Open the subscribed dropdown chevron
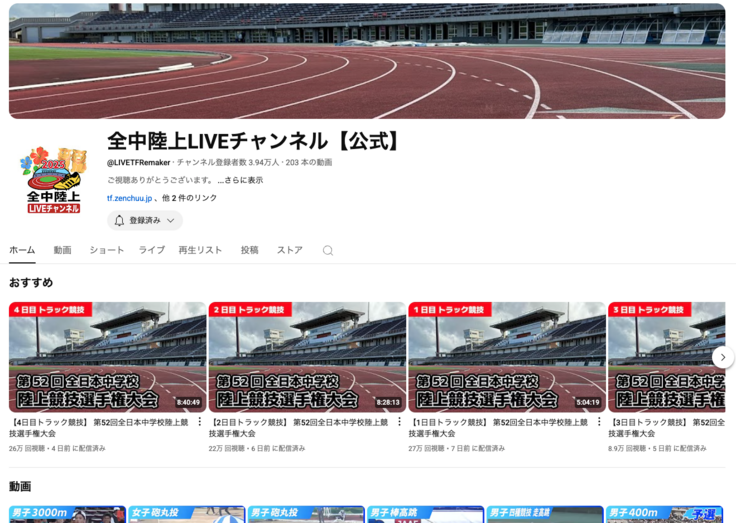The height and width of the screenshot is (523, 736). (171, 221)
